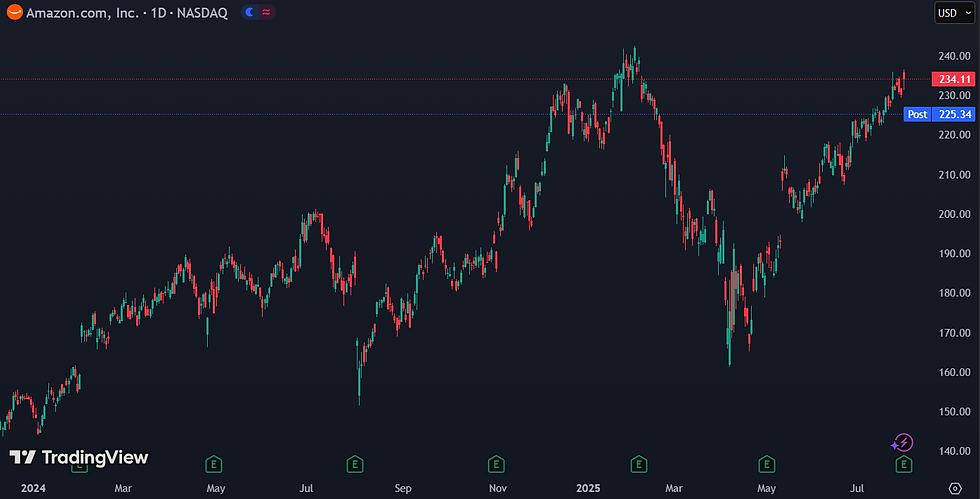Click the 190.00 price axis label
This screenshot has height=499, width=980.
pyautogui.click(x=954, y=253)
